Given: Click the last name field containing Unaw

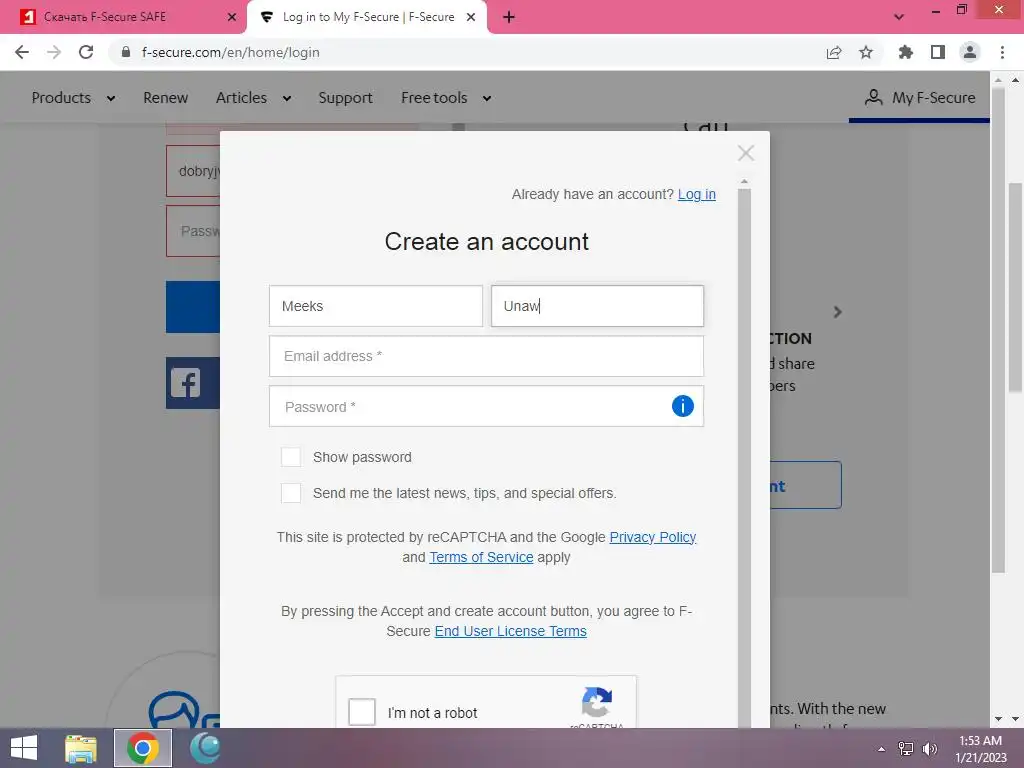Looking at the screenshot, I should [x=597, y=306].
